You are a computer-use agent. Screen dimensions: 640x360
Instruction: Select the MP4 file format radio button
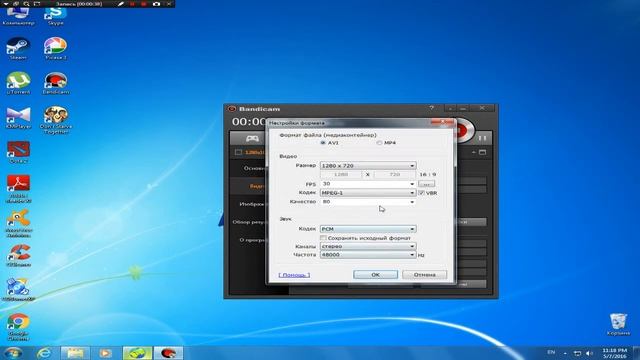point(379,143)
